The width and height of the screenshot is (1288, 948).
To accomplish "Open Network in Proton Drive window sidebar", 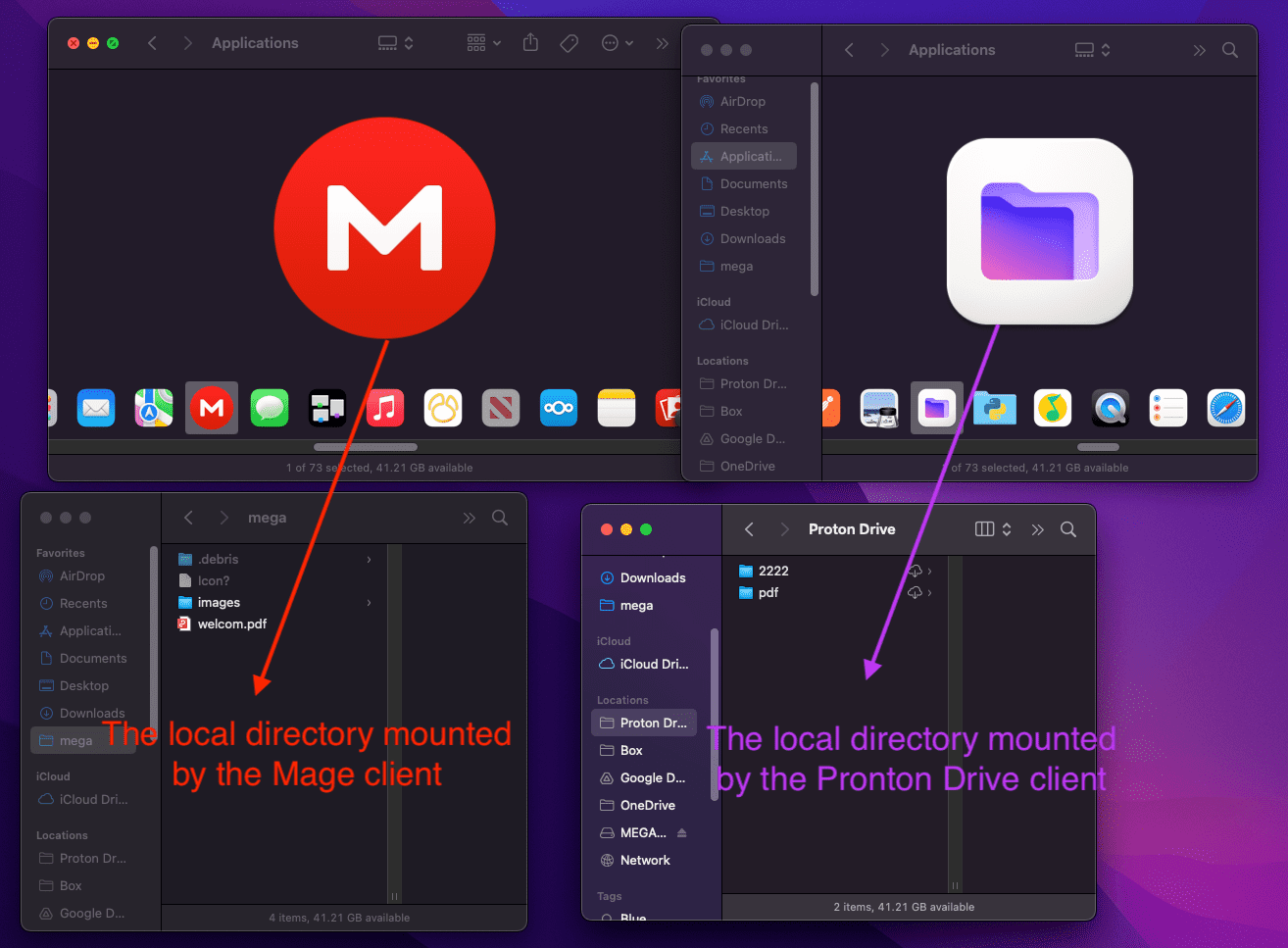I will coord(644,861).
